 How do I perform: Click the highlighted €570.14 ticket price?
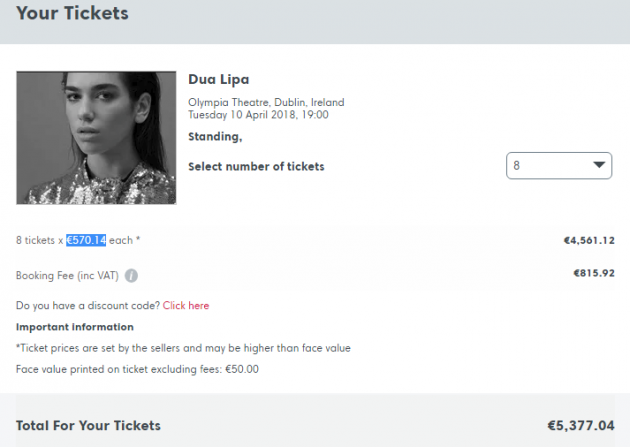coord(86,241)
